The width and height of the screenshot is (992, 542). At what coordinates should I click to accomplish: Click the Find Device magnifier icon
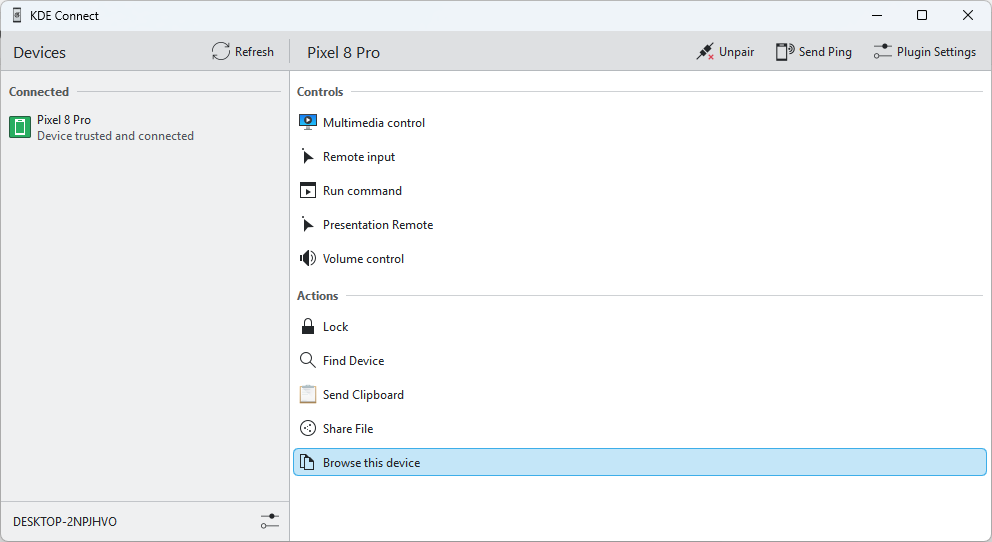307,361
